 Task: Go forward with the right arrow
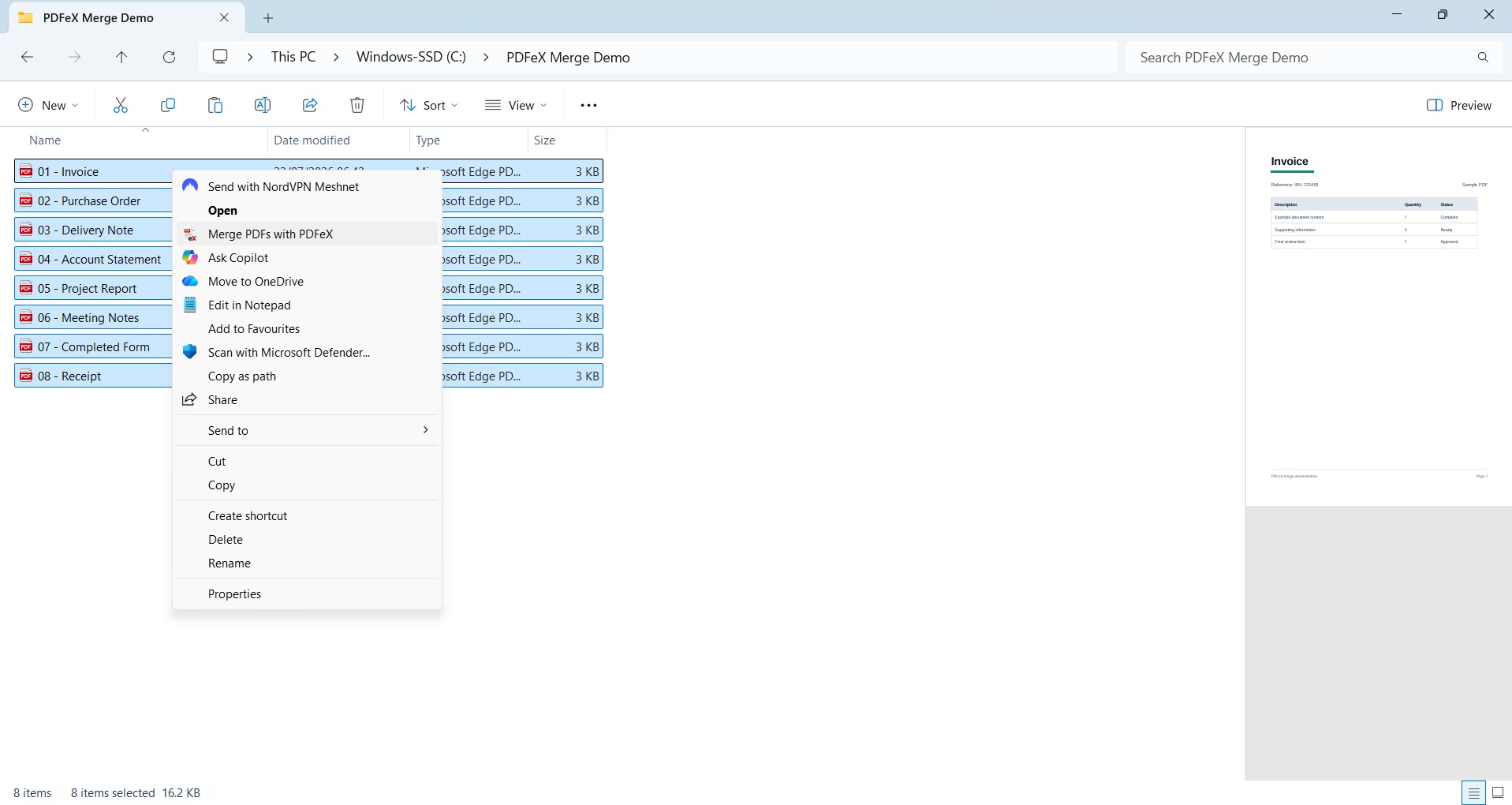click(x=74, y=57)
